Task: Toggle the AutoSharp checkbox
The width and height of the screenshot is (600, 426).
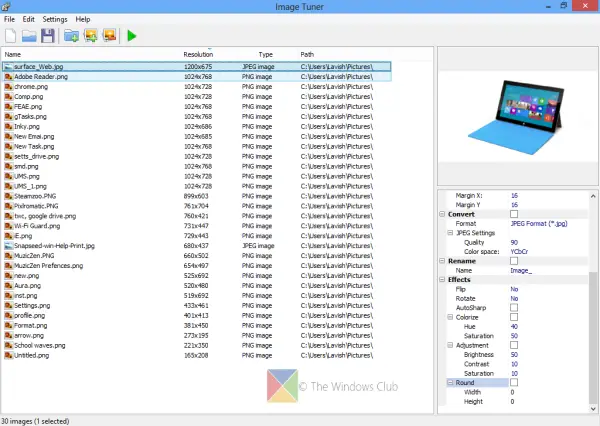Action: [x=514, y=308]
